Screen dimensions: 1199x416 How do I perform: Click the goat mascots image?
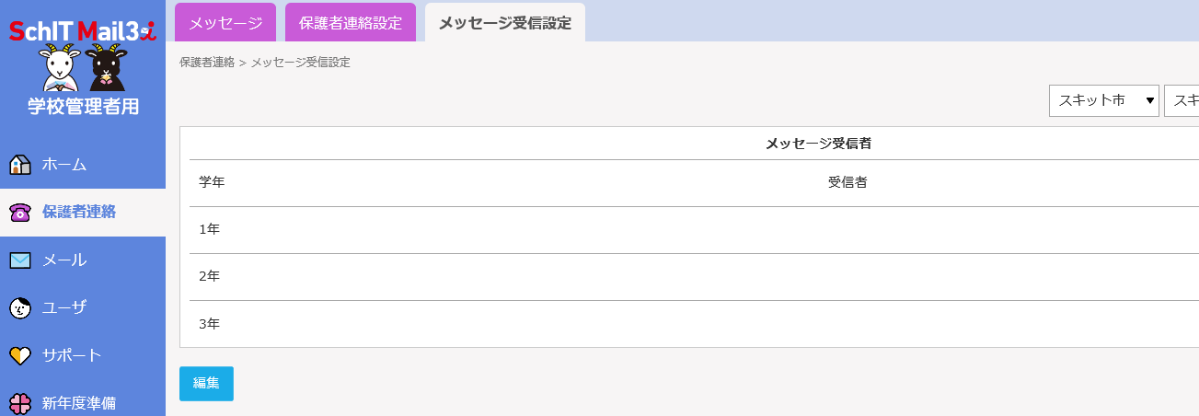coord(82,68)
